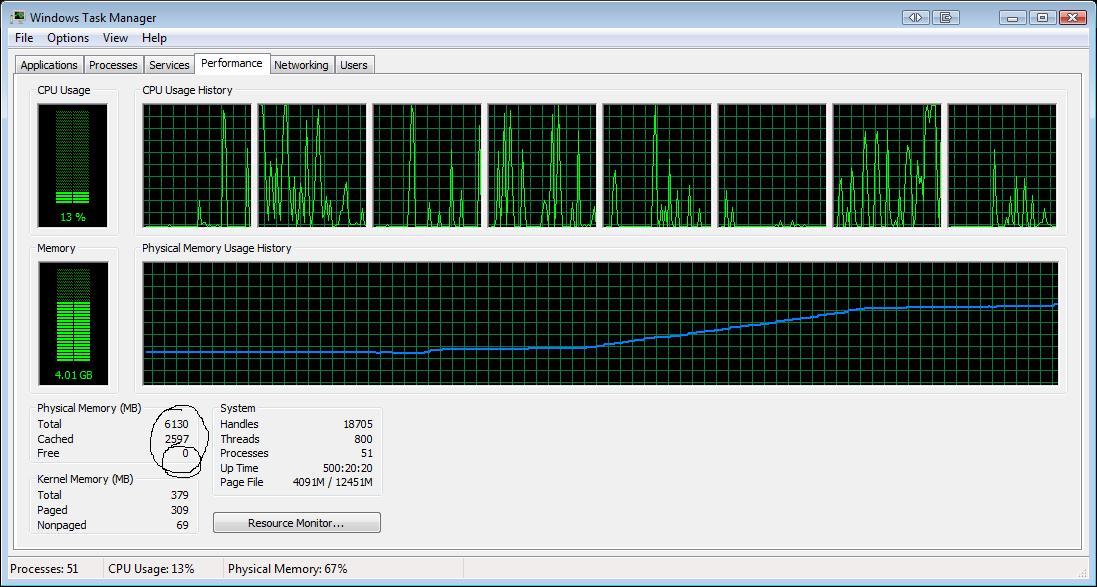The height and width of the screenshot is (587, 1097).
Task: Click the Nonpaged value 69
Action: pos(183,525)
